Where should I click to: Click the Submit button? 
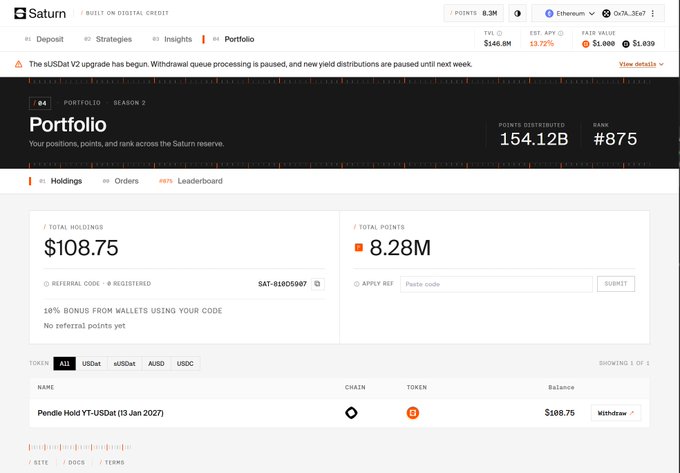[x=616, y=284]
